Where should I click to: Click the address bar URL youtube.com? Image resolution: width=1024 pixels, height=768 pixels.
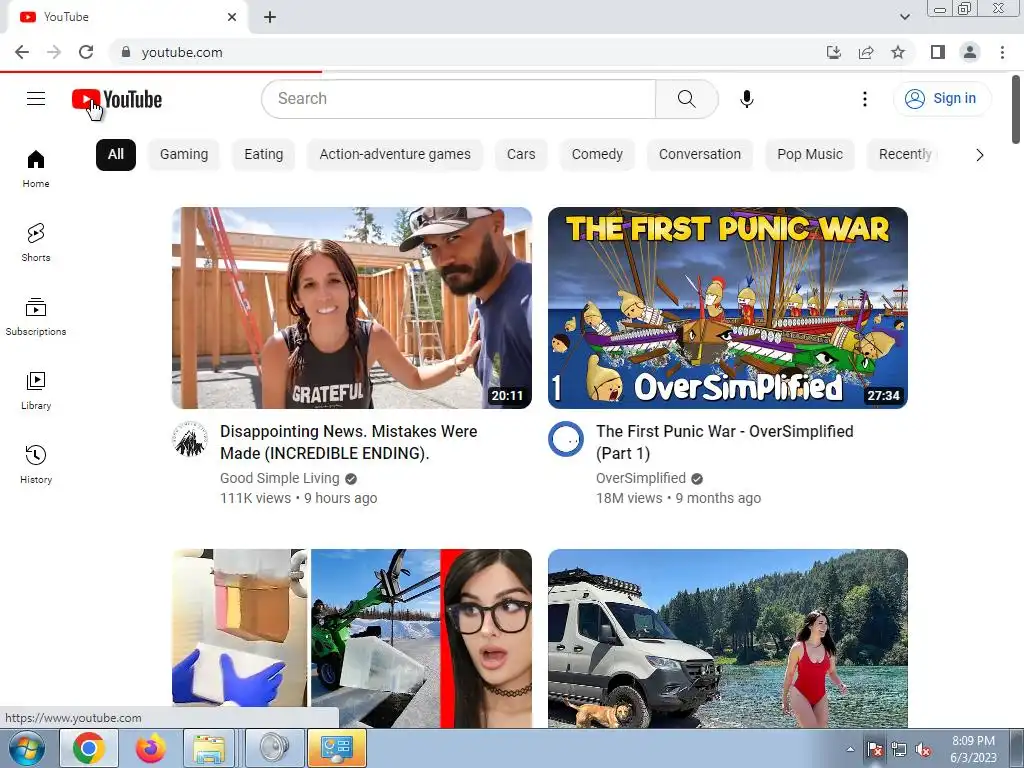pyautogui.click(x=182, y=52)
